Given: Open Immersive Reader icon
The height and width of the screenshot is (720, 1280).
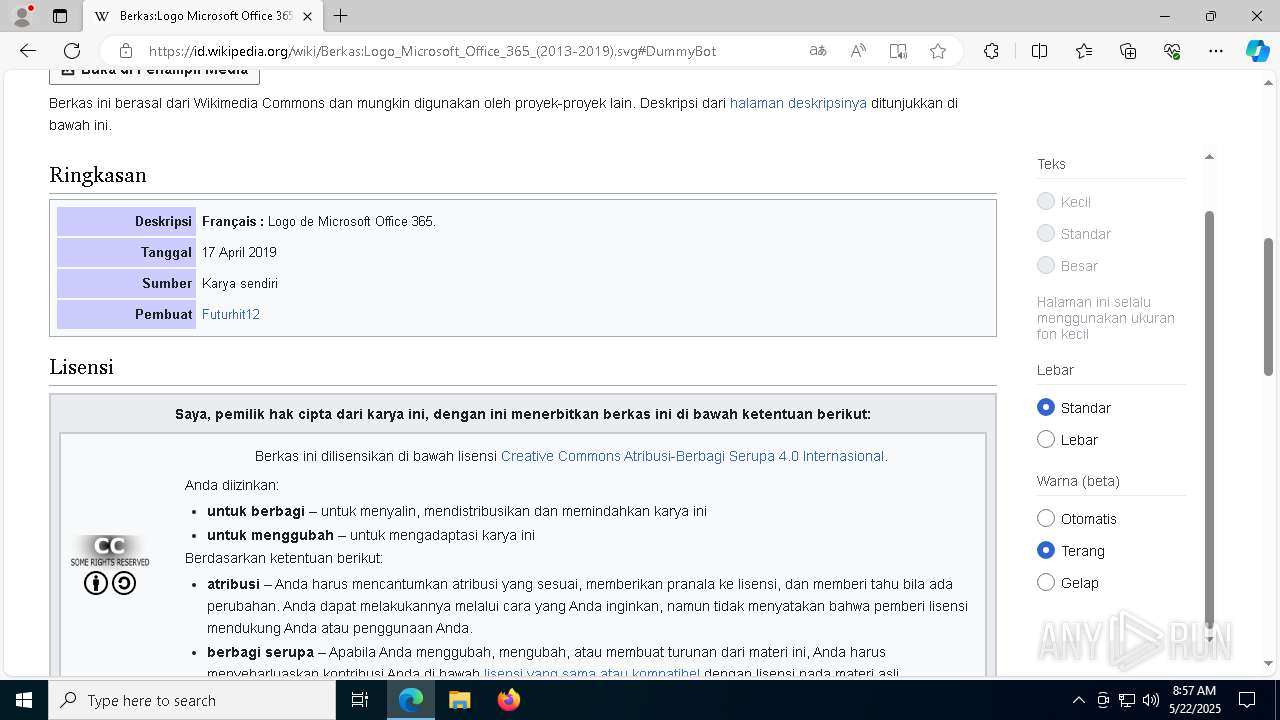Looking at the screenshot, I should (898, 51).
